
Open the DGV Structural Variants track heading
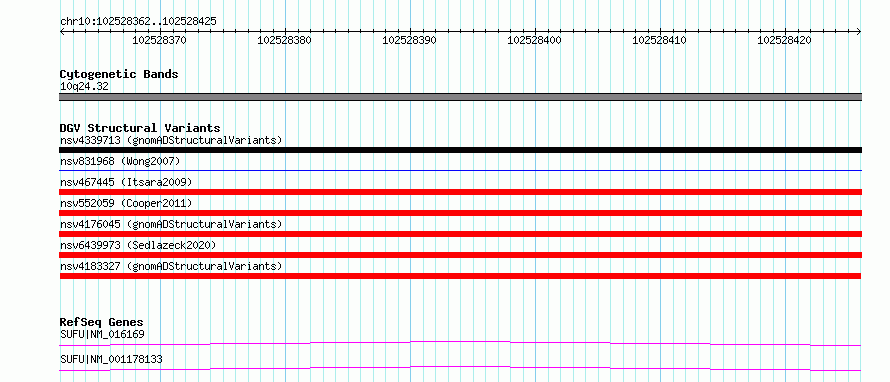[140, 128]
